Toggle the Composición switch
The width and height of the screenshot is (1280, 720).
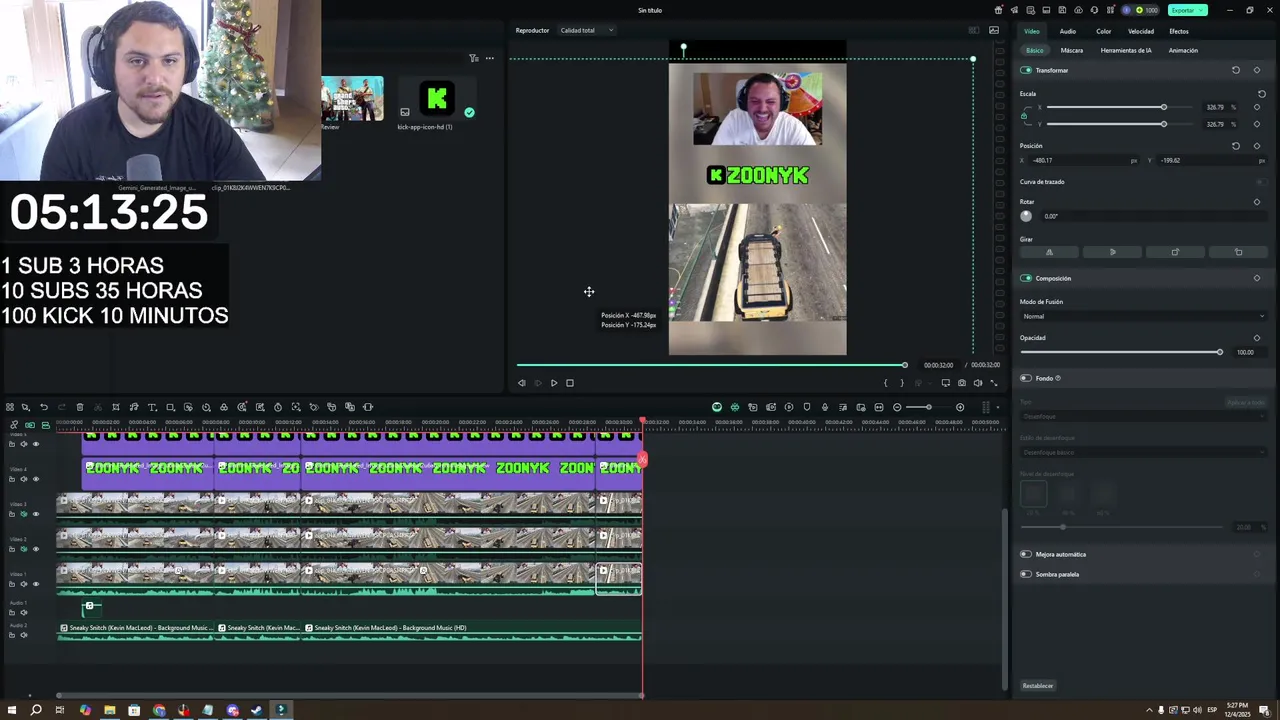[1026, 278]
